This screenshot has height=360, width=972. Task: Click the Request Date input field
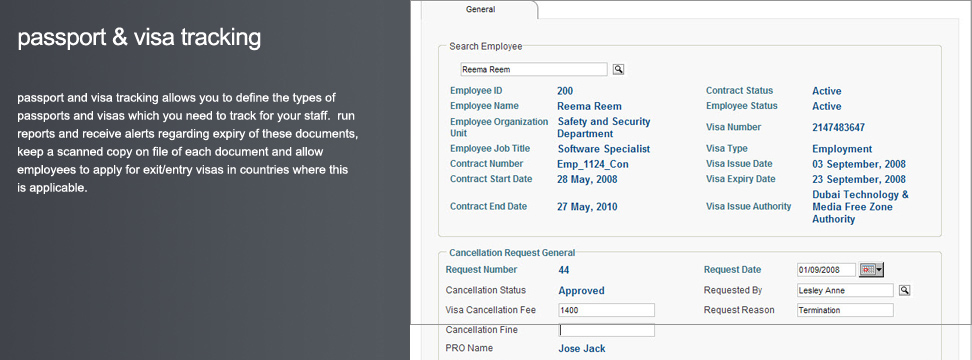826,270
